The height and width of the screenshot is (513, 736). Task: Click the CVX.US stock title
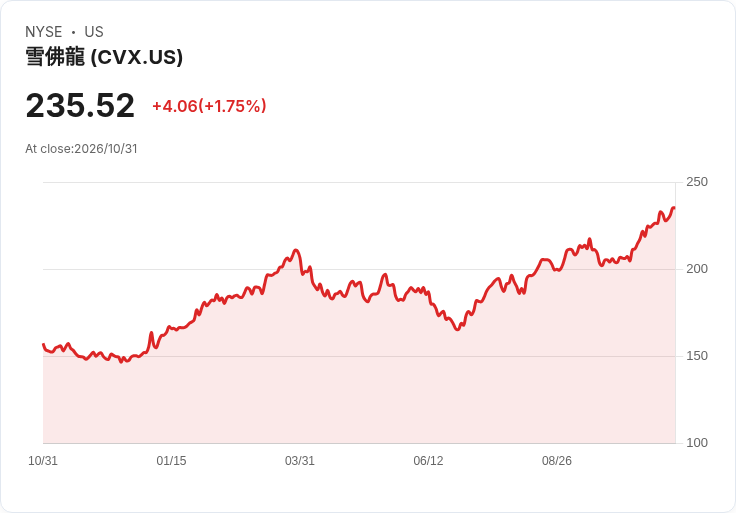104,57
